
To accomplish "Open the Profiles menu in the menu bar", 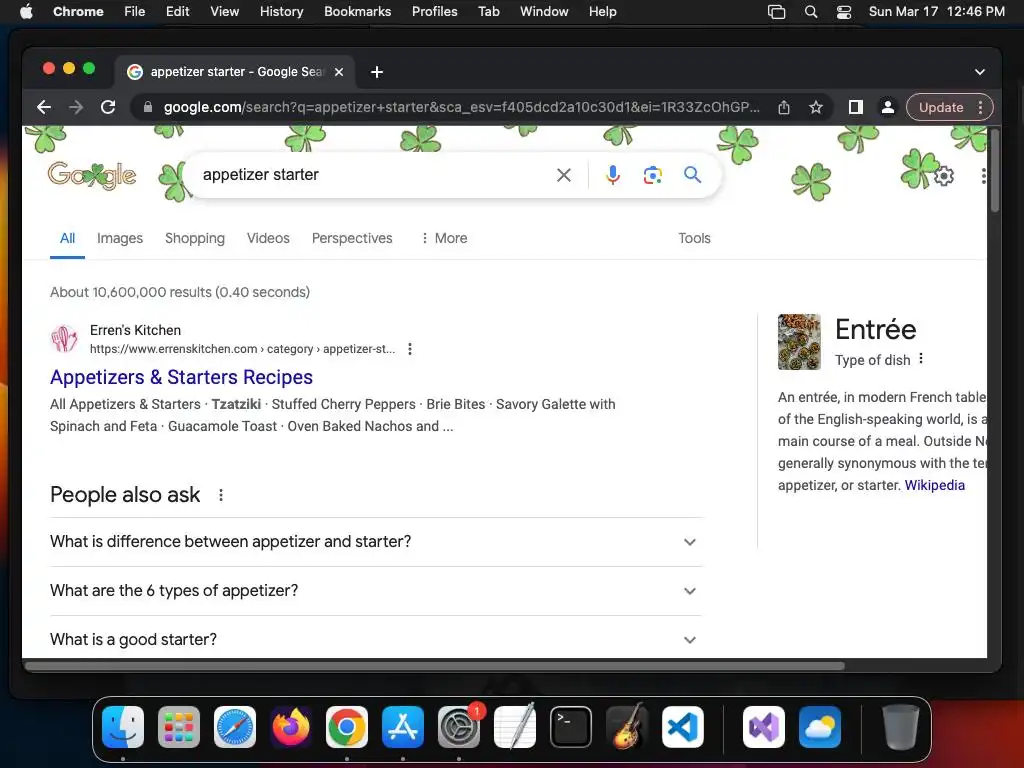I will pyautogui.click(x=434, y=12).
